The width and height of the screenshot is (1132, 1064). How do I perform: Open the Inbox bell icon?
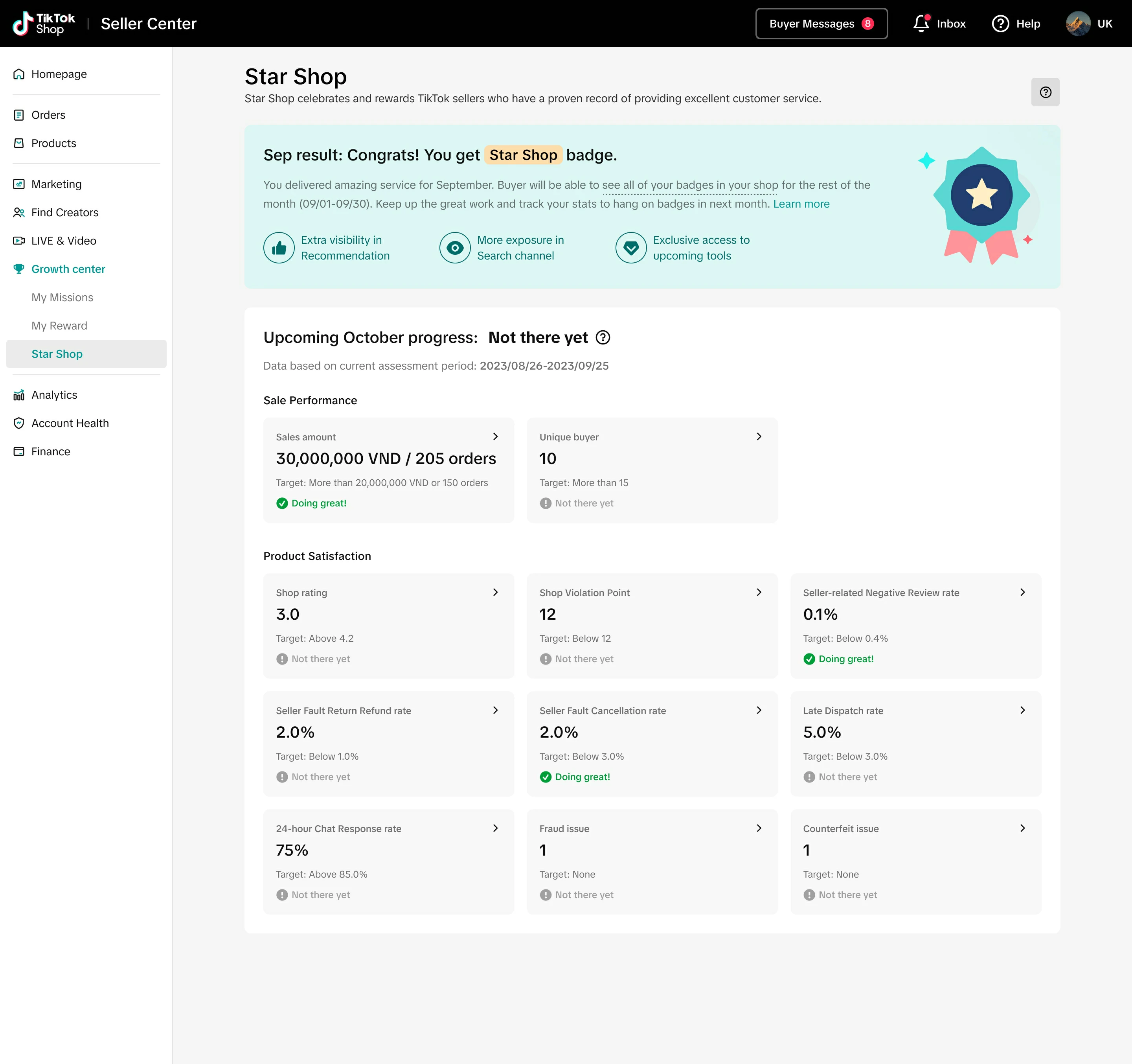(x=921, y=23)
